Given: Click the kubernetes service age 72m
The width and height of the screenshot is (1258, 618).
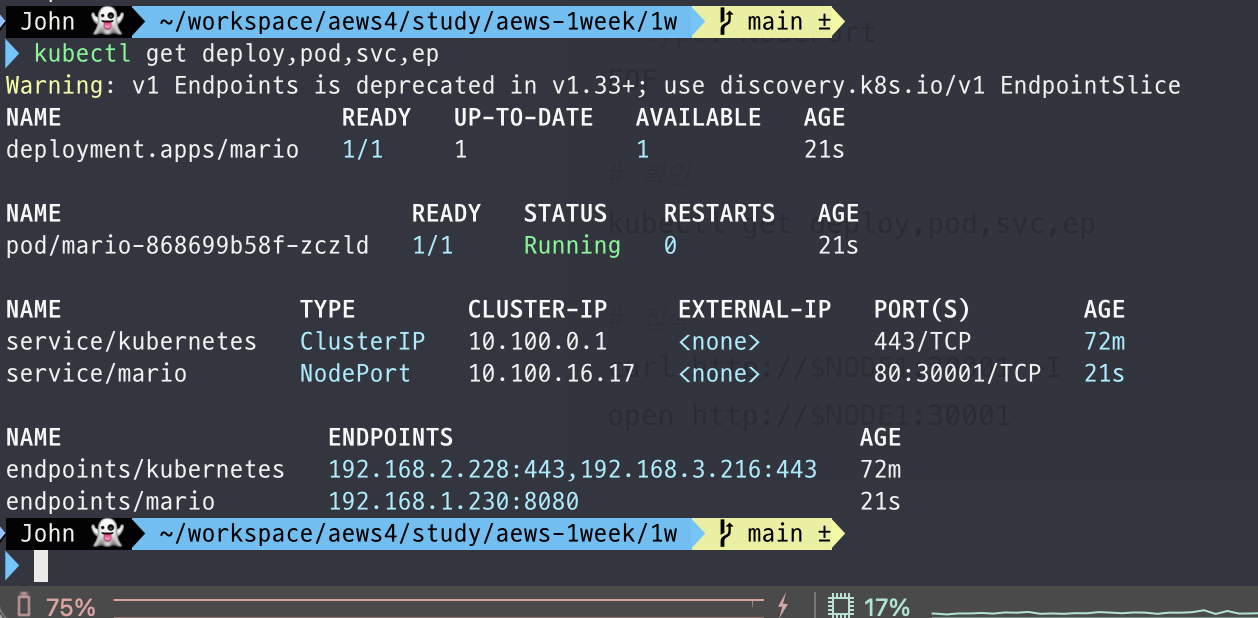Looking at the screenshot, I should (x=1104, y=341).
